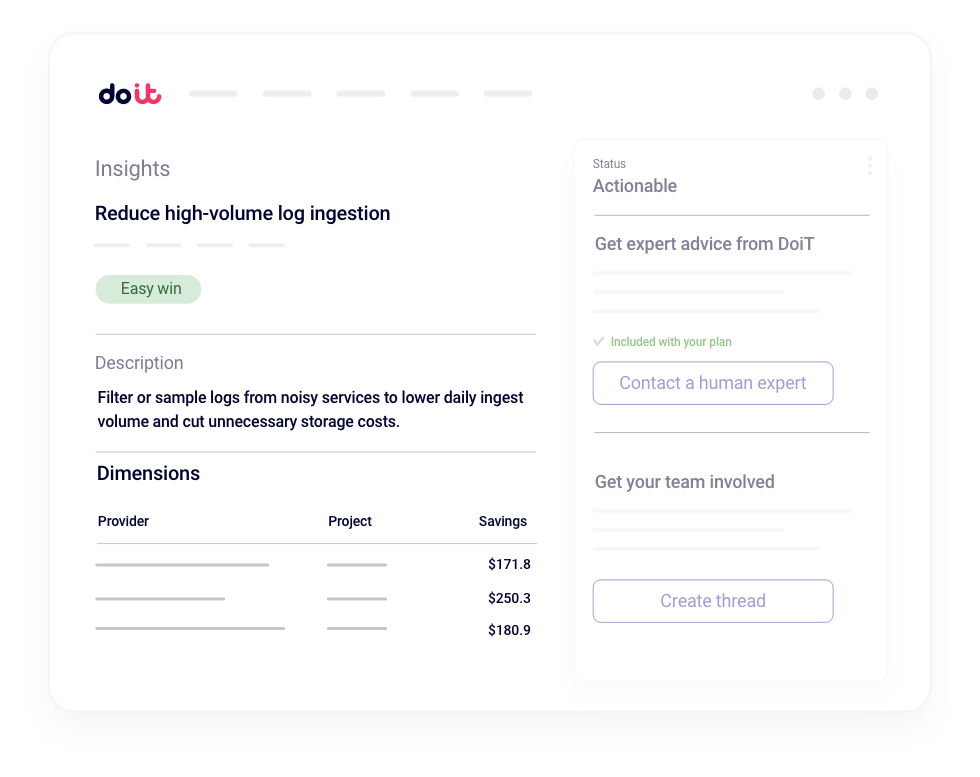
Task: Select the Project column header
Action: pos(350,521)
